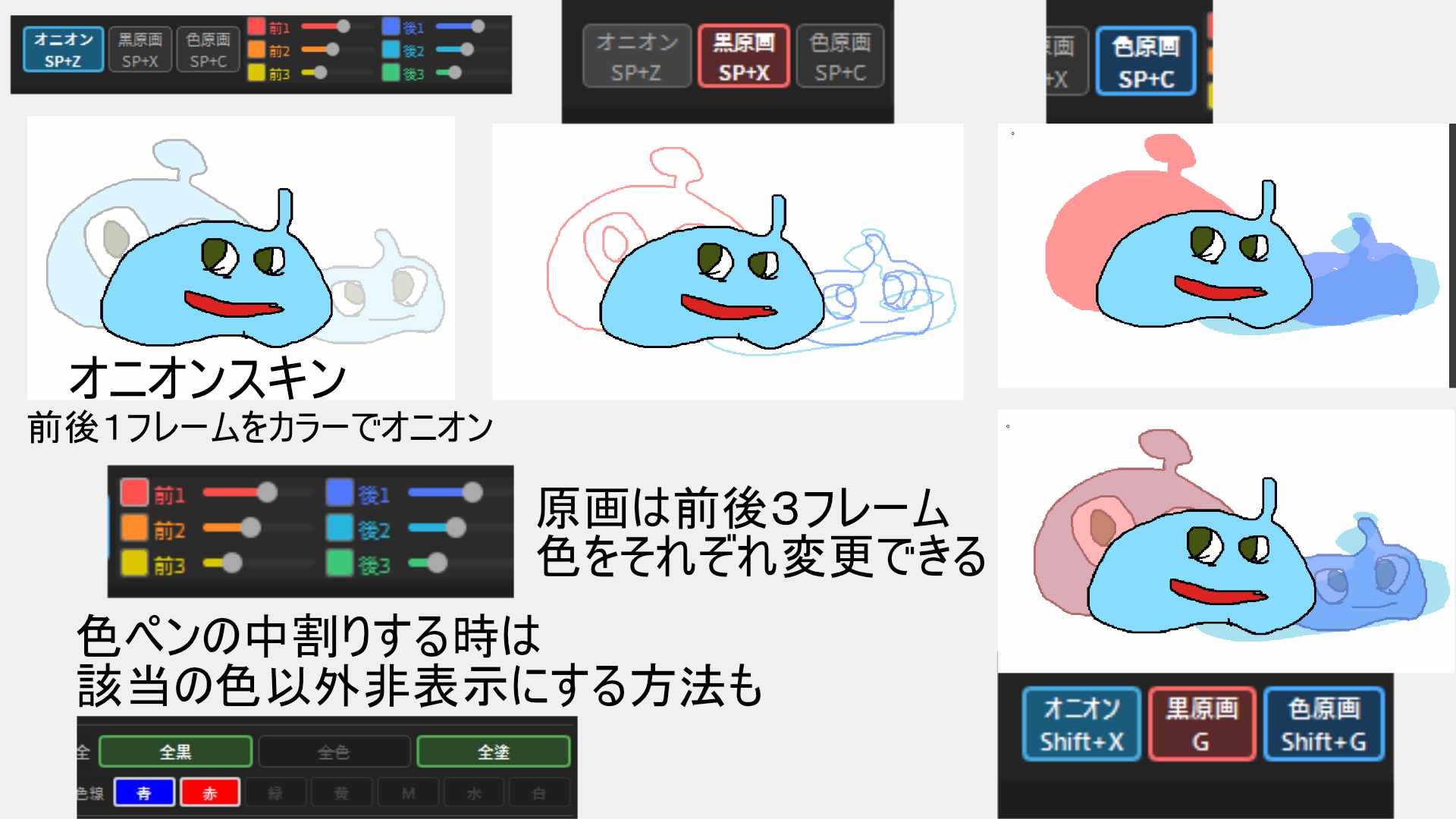Click the large blue 後1 opacity slider handle
This screenshot has width=1456, height=819.
click(x=472, y=493)
